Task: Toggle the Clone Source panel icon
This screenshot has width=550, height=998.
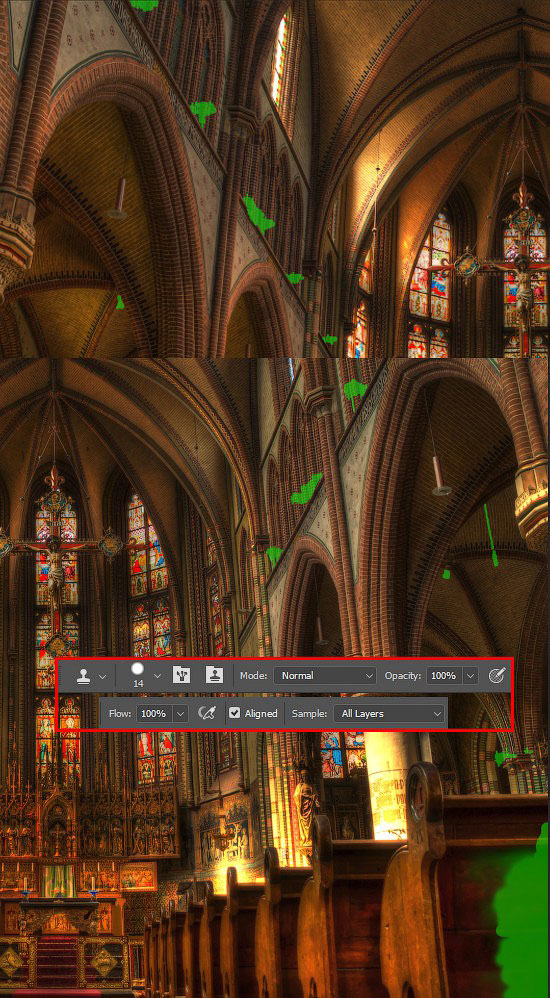Action: 215,676
